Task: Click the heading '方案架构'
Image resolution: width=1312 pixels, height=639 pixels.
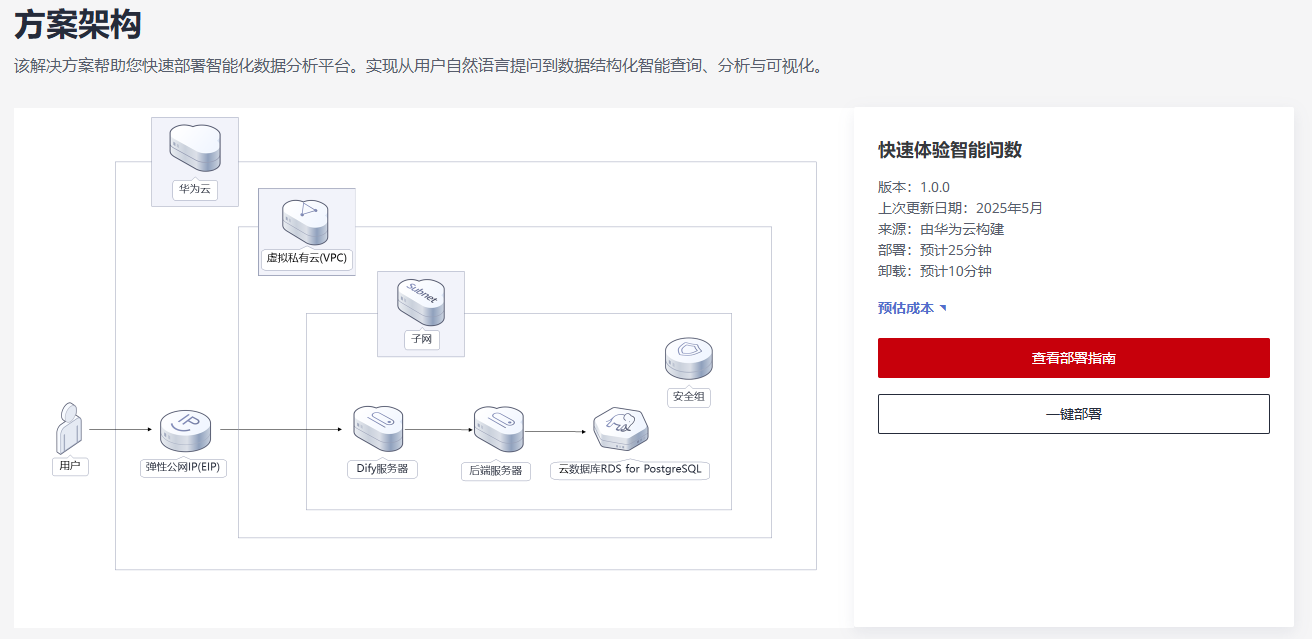Action: [77, 24]
